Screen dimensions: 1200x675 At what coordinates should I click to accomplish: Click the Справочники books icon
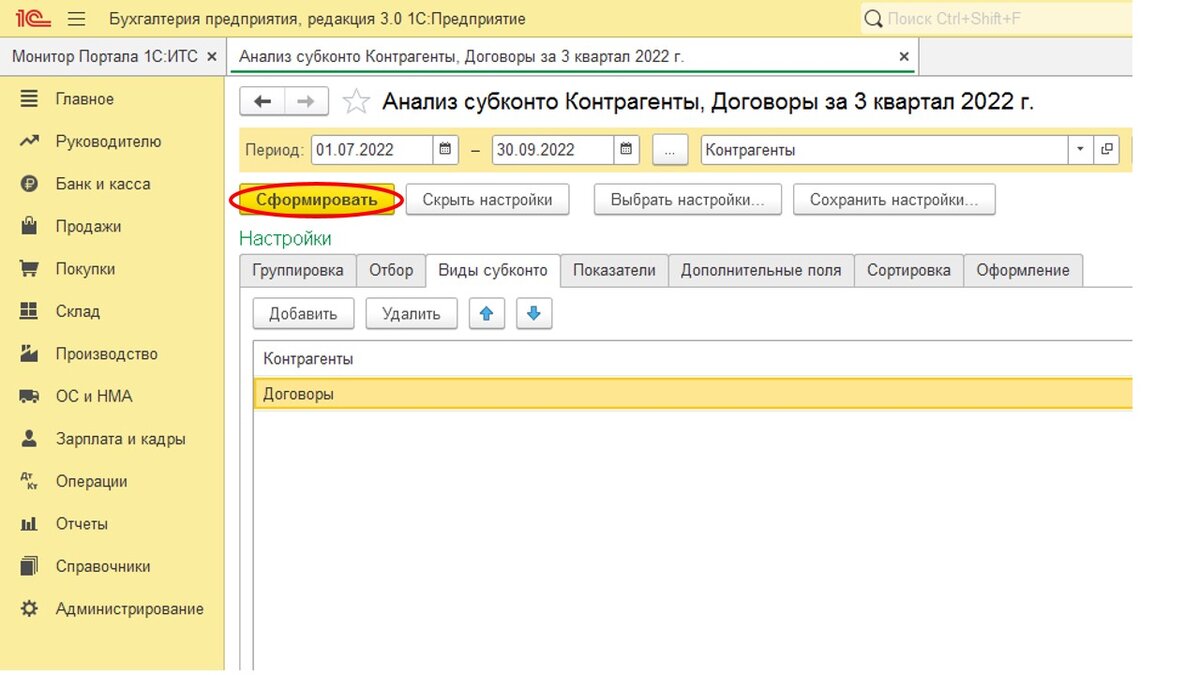pyautogui.click(x=29, y=566)
